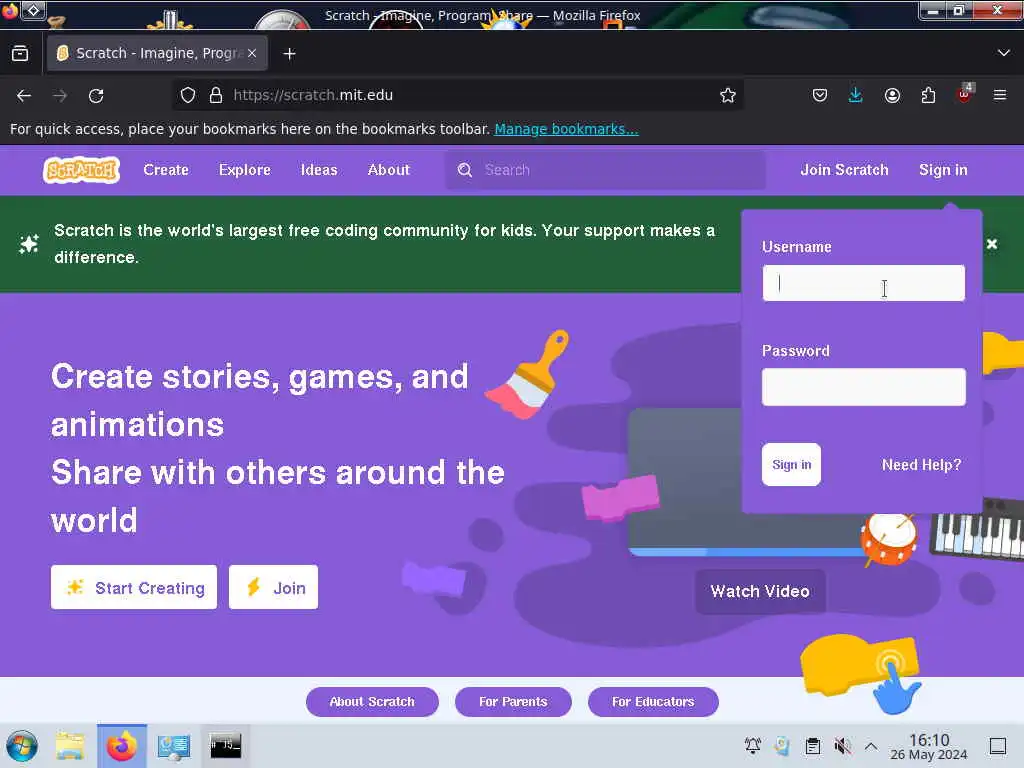Open a new tab with the plus button
Image resolution: width=1024 pixels, height=768 pixels.
(x=289, y=54)
